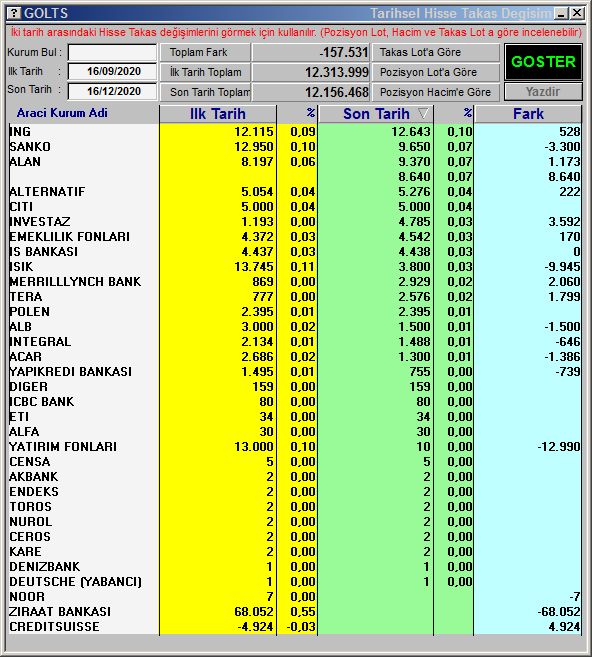Select the POLEN row

(x=295, y=312)
